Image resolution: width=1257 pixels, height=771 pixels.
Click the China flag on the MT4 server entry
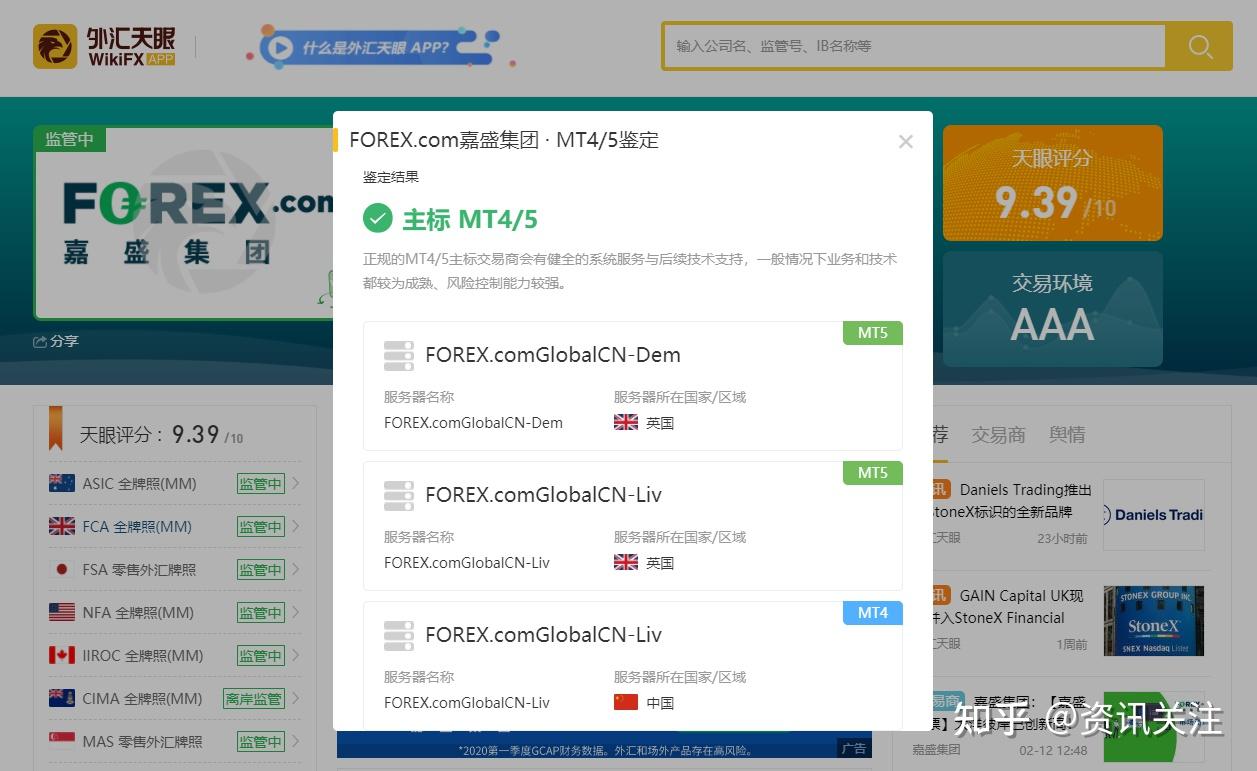point(626,702)
